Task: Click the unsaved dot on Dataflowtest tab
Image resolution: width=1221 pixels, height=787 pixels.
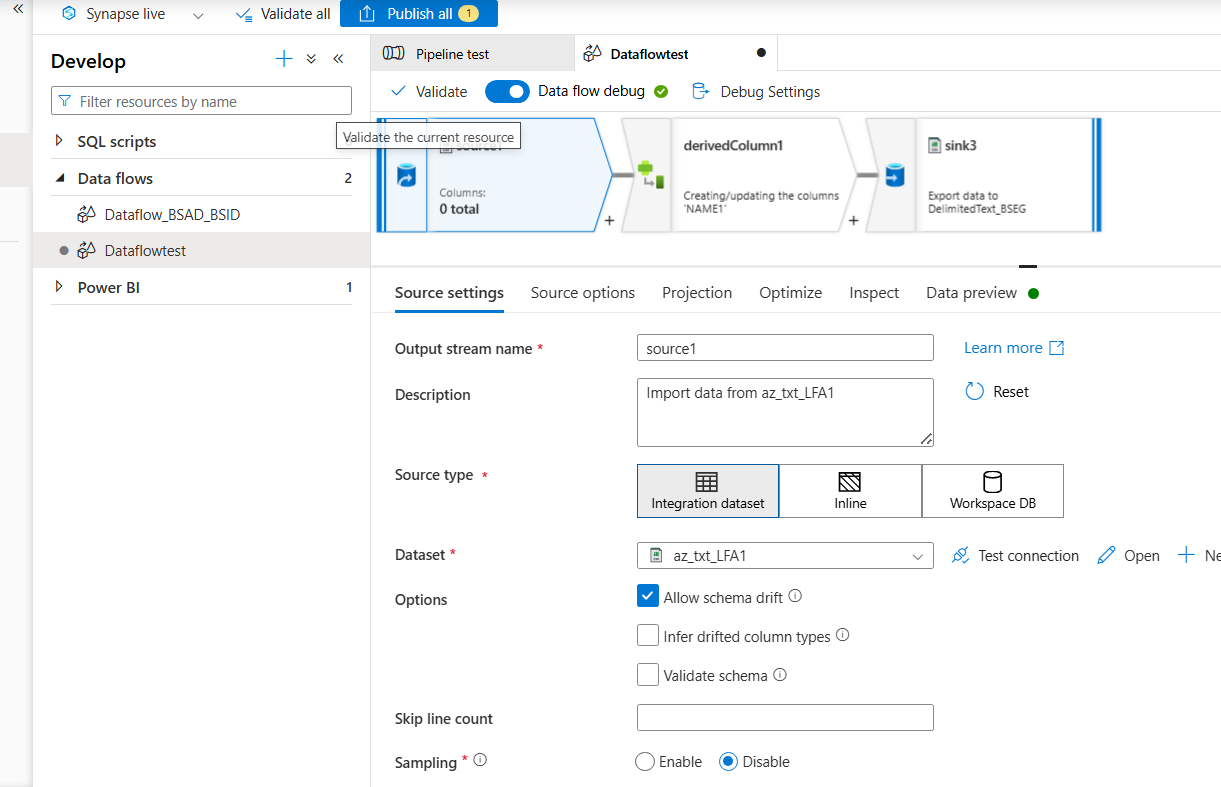Action: pyautogui.click(x=761, y=54)
